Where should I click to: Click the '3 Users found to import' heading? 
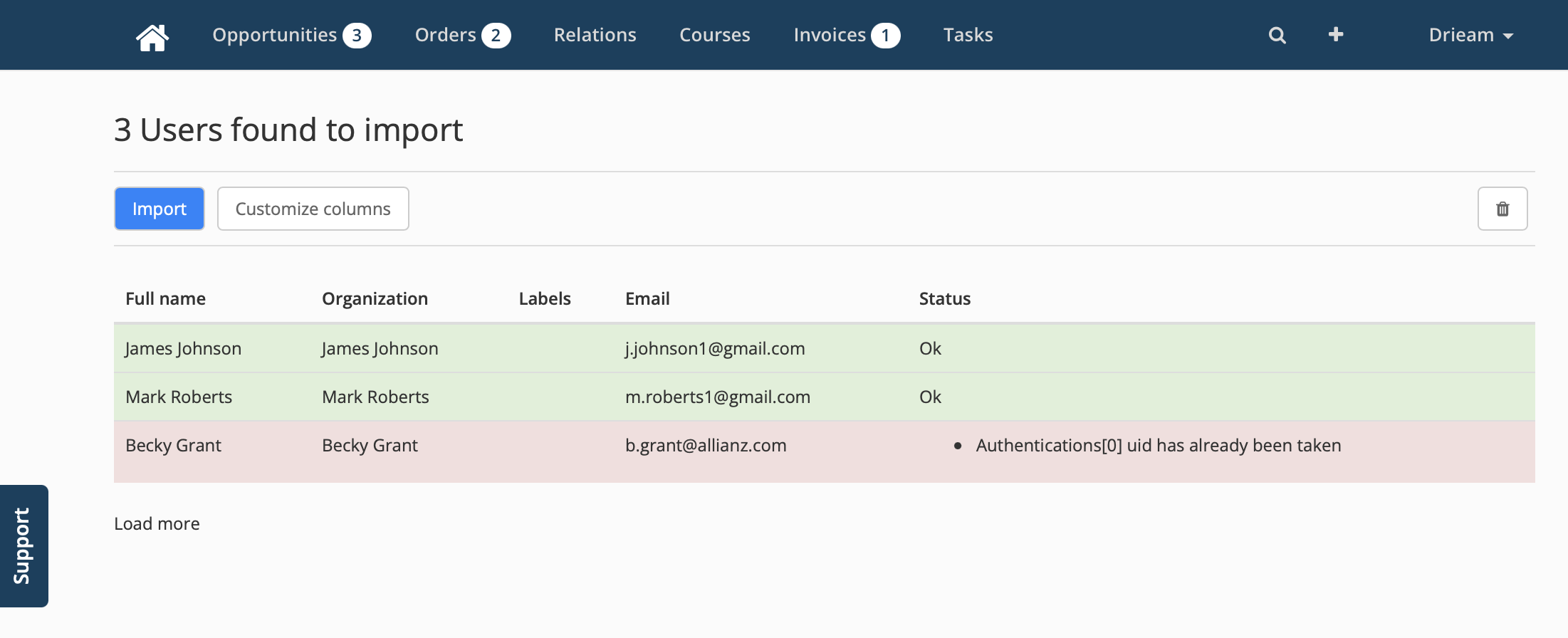[288, 130]
